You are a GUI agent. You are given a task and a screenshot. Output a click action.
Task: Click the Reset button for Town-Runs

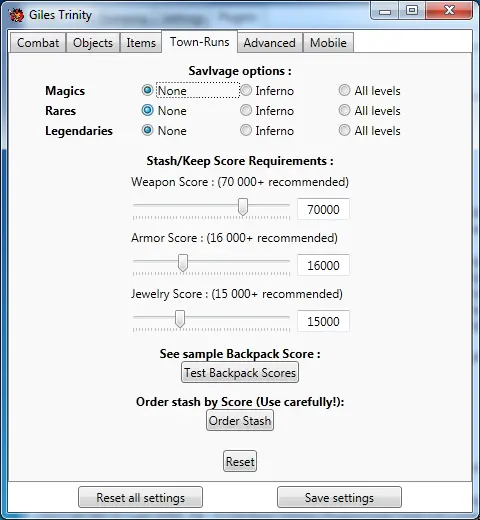(x=240, y=462)
